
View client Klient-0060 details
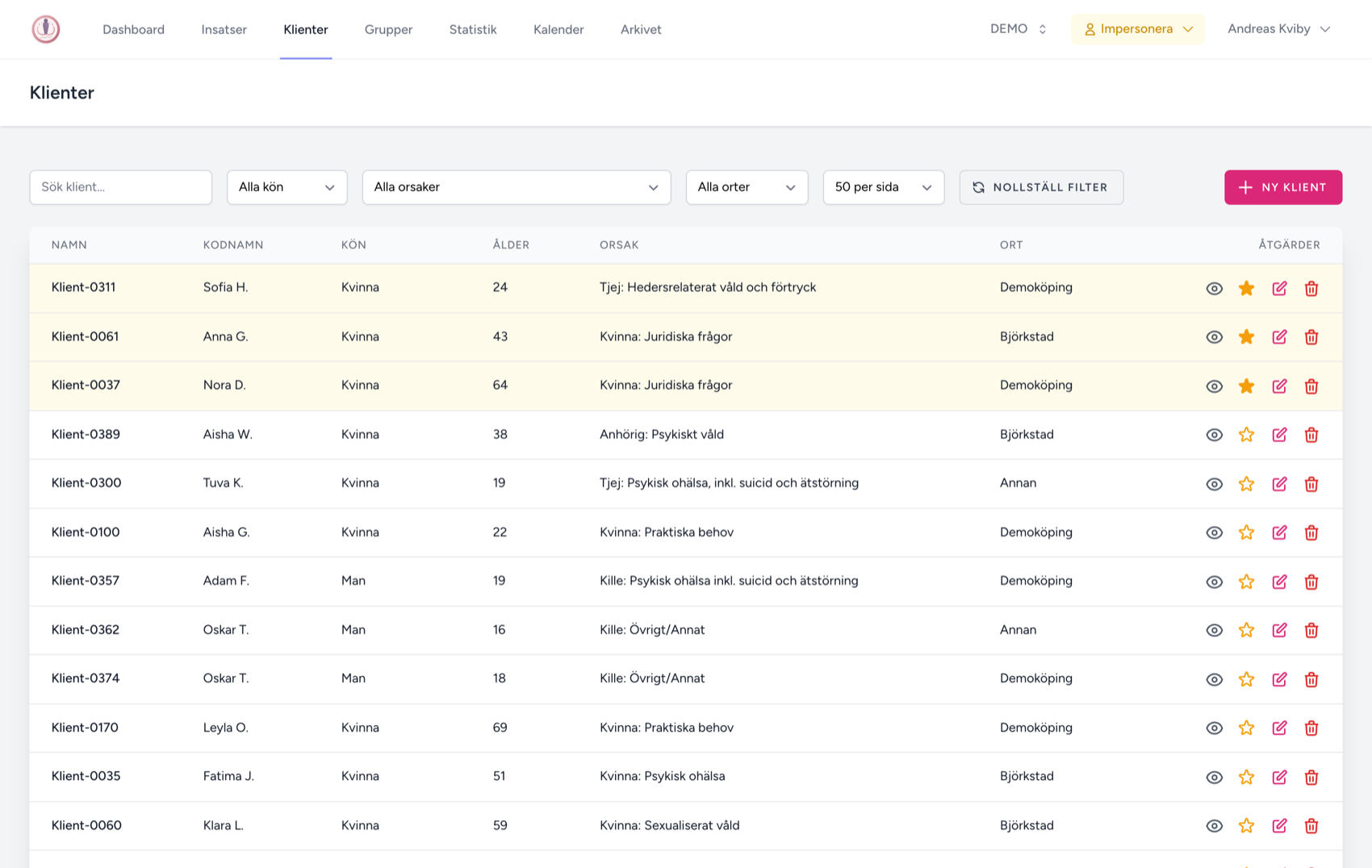[x=1214, y=825]
